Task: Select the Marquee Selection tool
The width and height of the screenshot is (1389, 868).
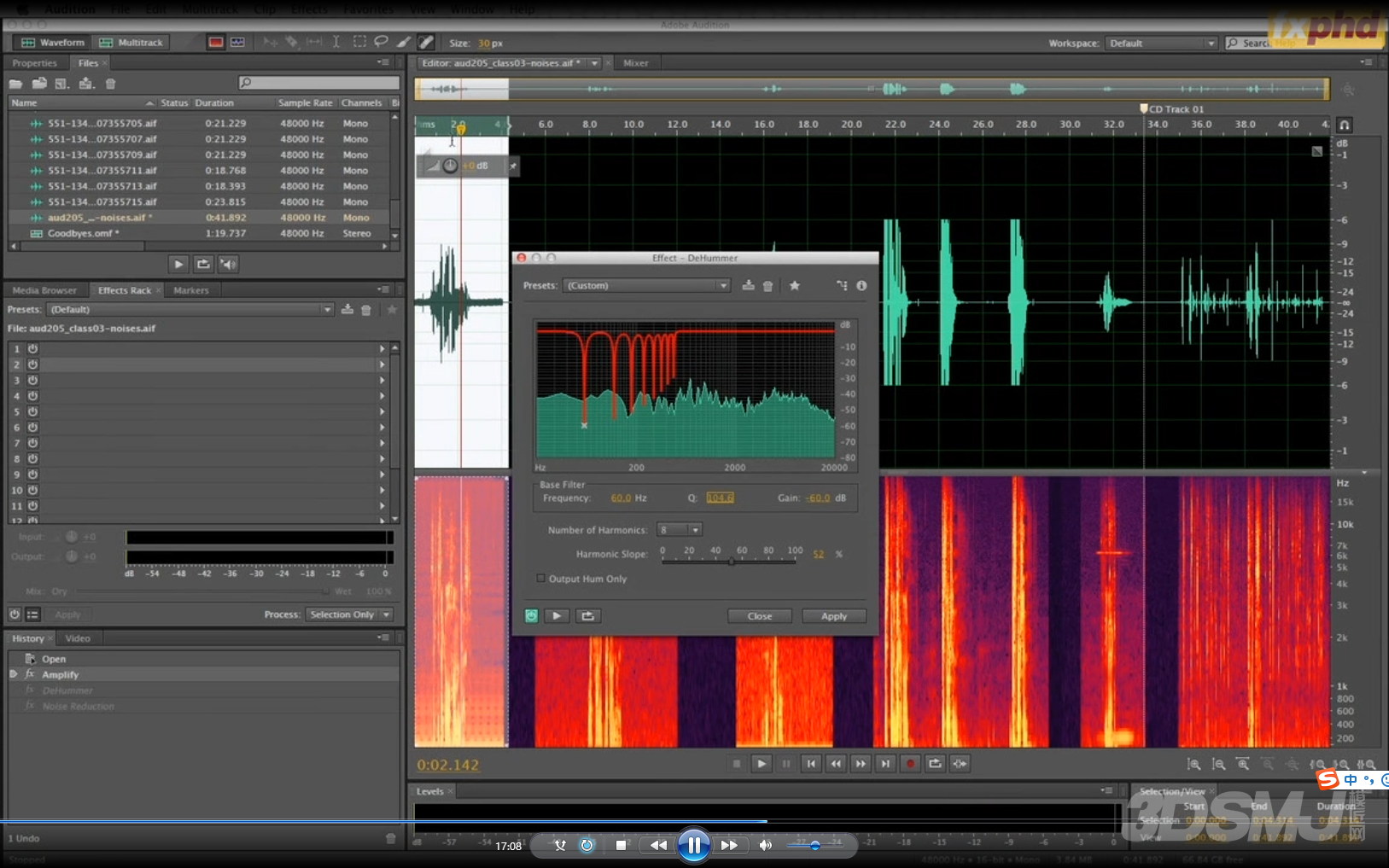Action: tap(359, 42)
